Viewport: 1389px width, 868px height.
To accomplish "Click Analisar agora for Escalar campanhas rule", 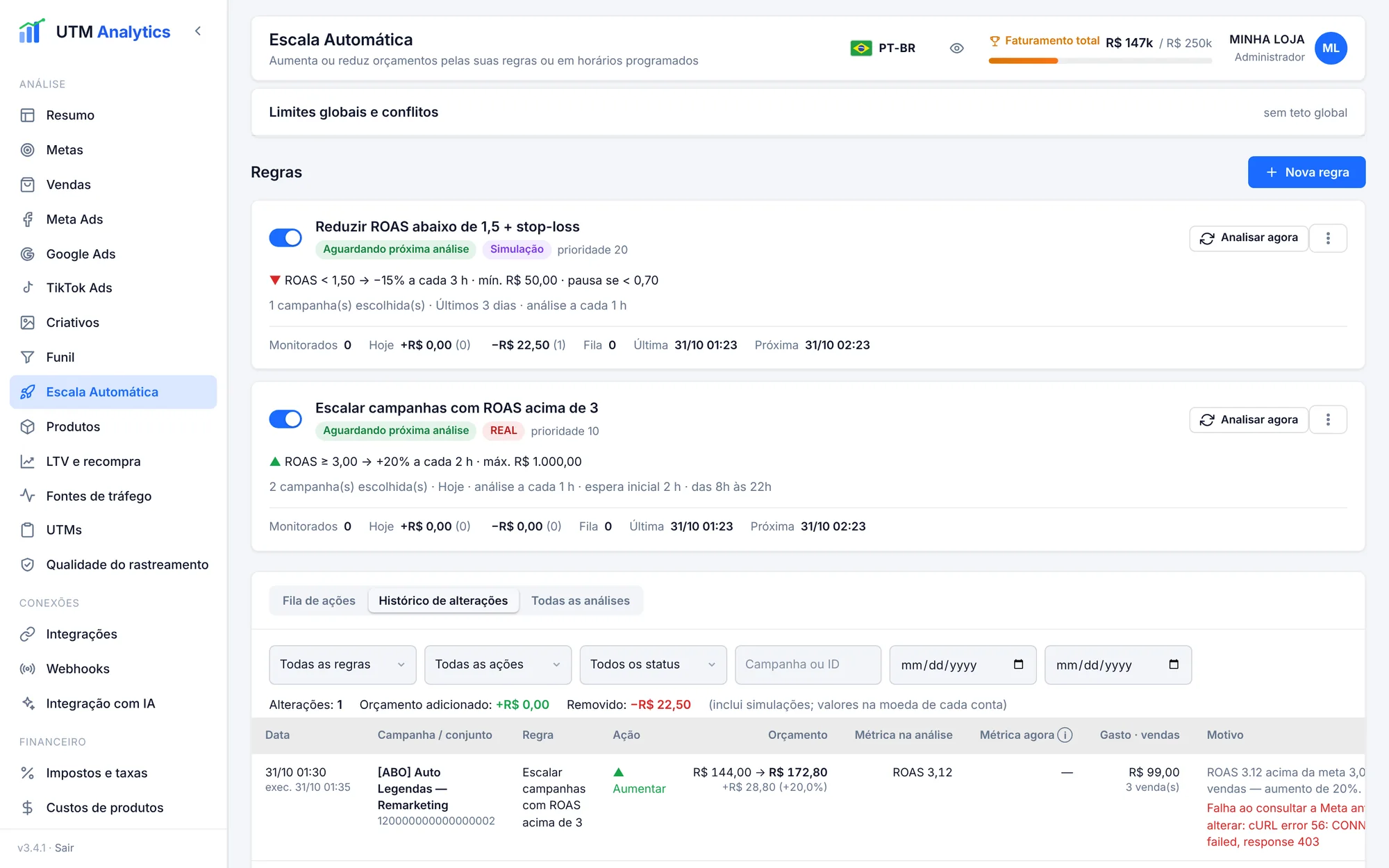I will coord(1249,419).
